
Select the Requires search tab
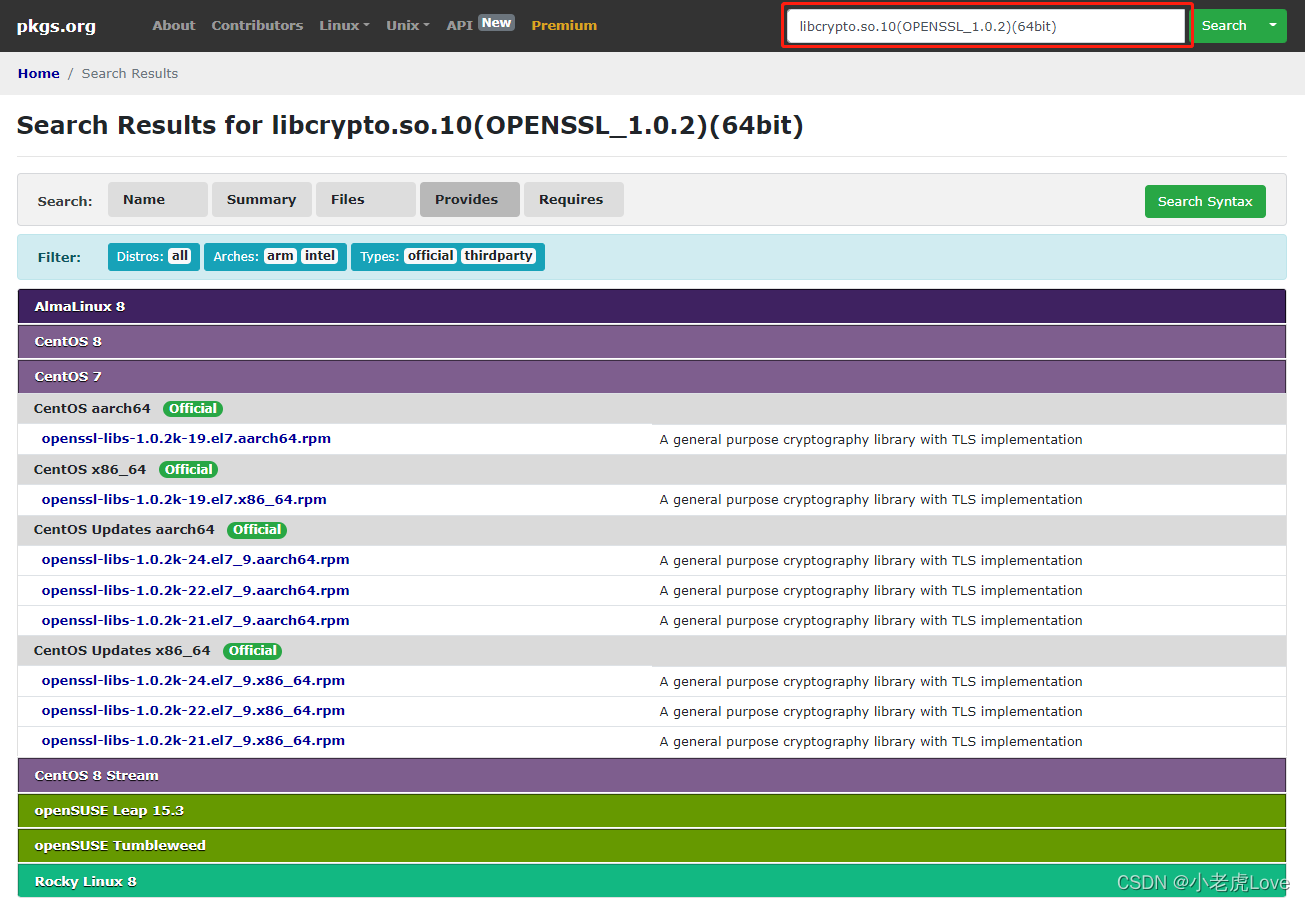click(574, 199)
